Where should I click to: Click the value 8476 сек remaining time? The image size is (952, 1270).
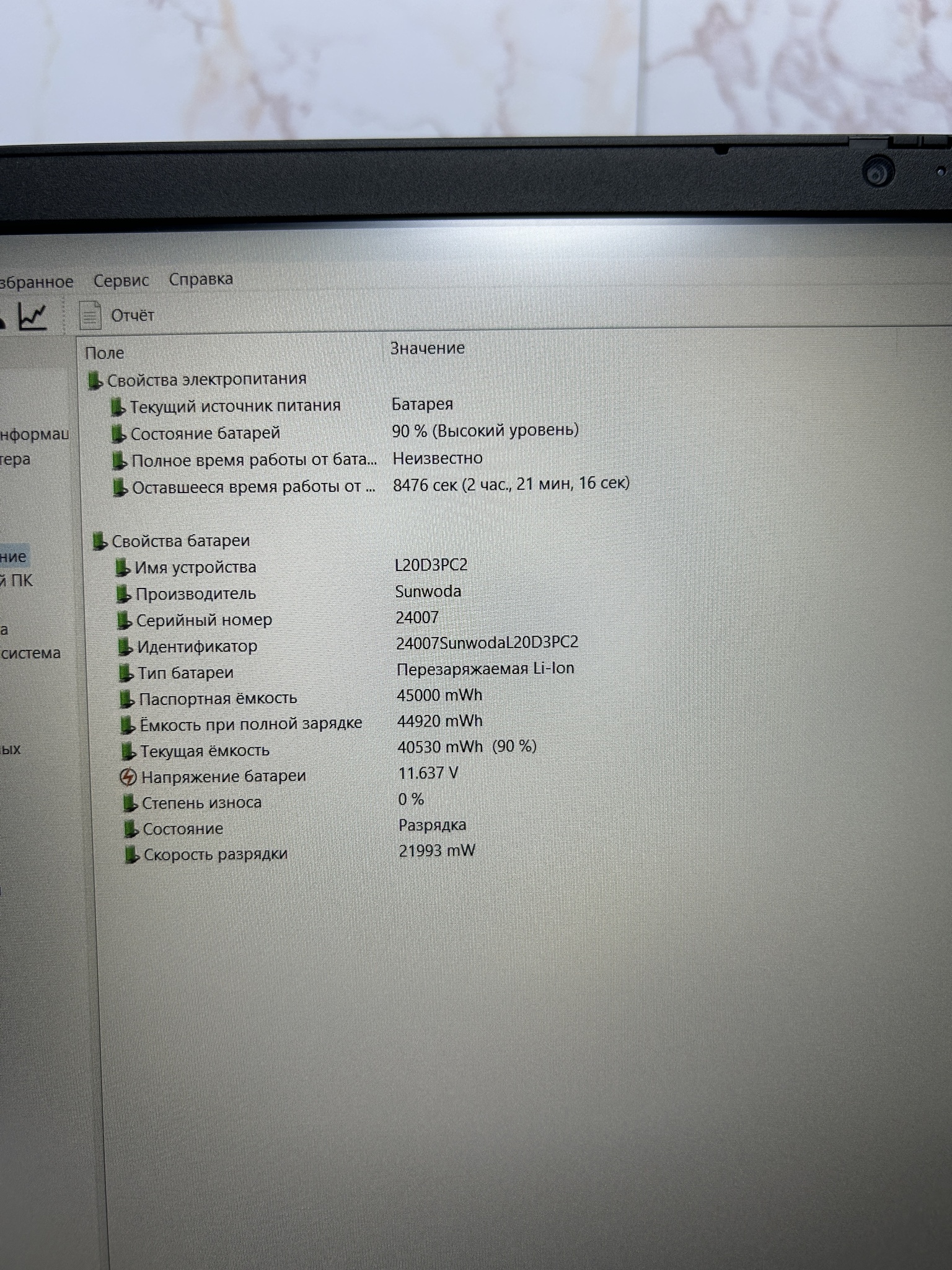[511, 484]
